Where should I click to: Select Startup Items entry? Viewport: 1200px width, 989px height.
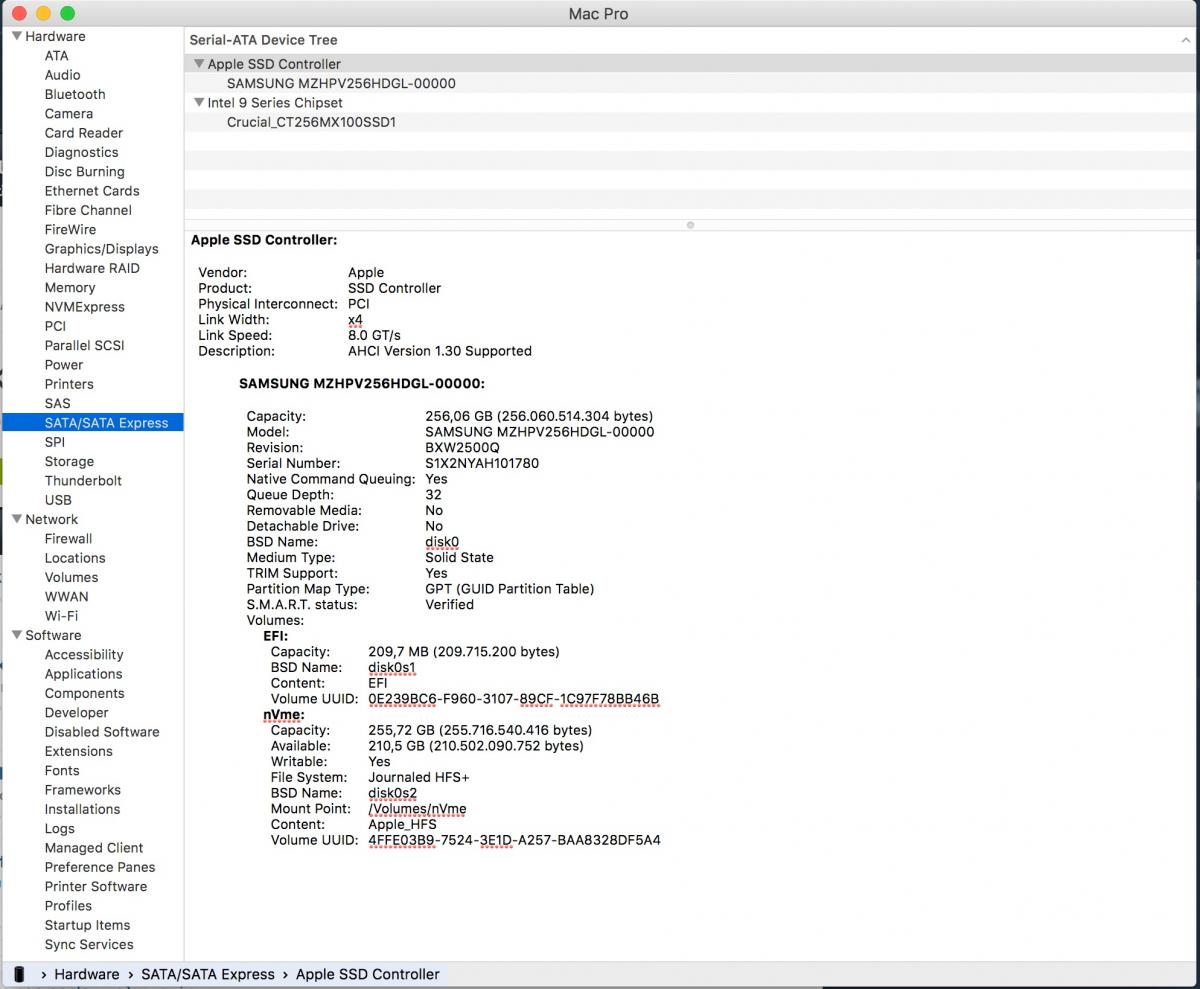pos(88,925)
